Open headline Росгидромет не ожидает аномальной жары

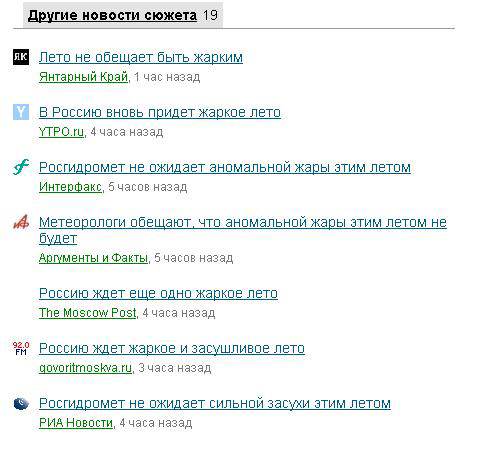coord(225,167)
